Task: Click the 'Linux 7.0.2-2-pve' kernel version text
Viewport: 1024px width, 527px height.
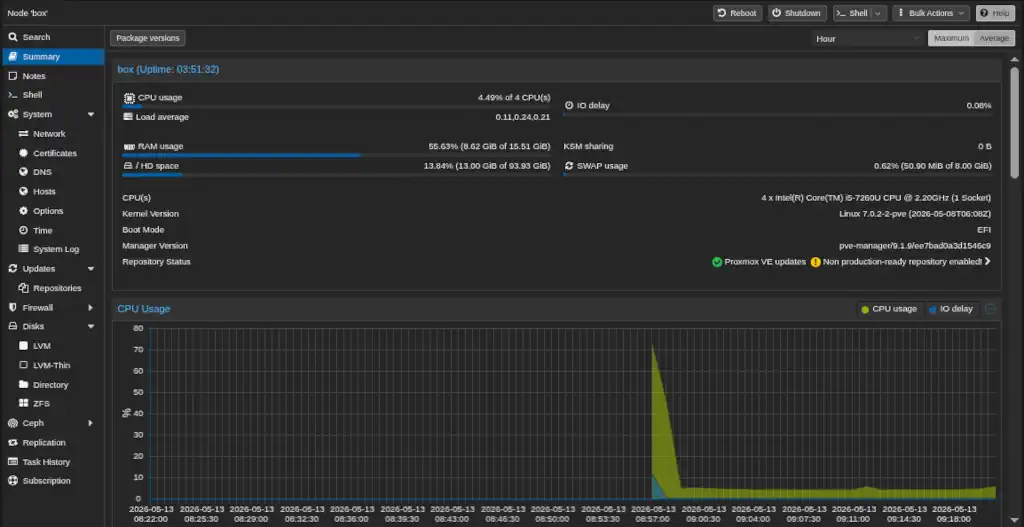Action: (x=915, y=214)
